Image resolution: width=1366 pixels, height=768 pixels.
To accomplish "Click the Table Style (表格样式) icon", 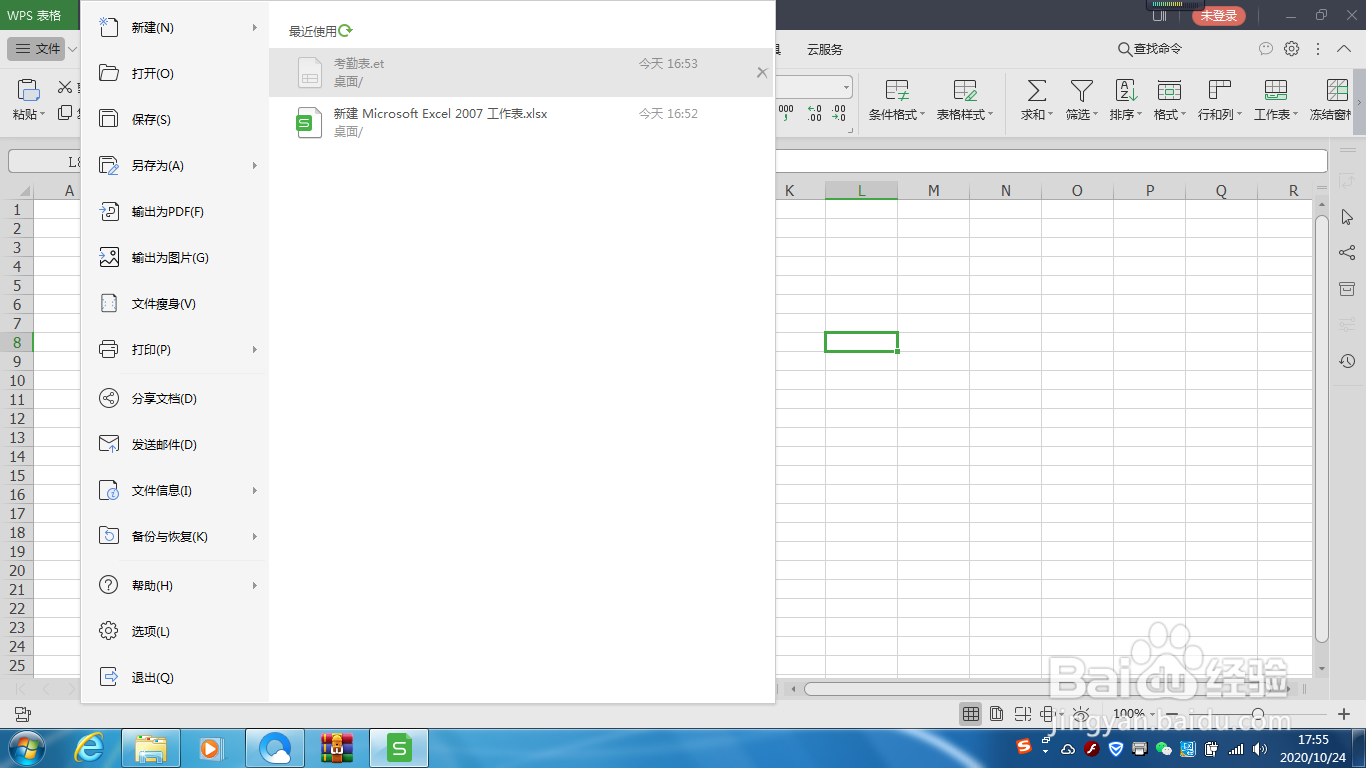I will click(965, 91).
